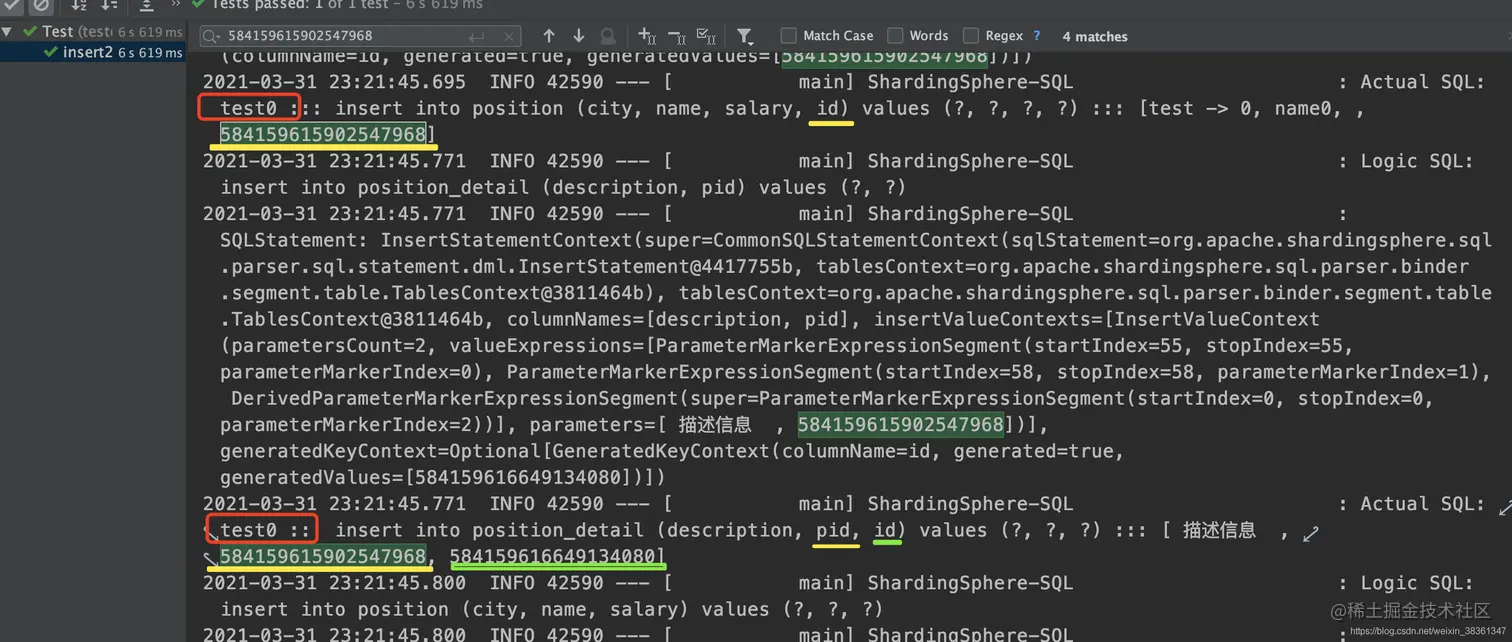Open the Regex help question mark
This screenshot has width=1512, height=642.
click(1036, 36)
